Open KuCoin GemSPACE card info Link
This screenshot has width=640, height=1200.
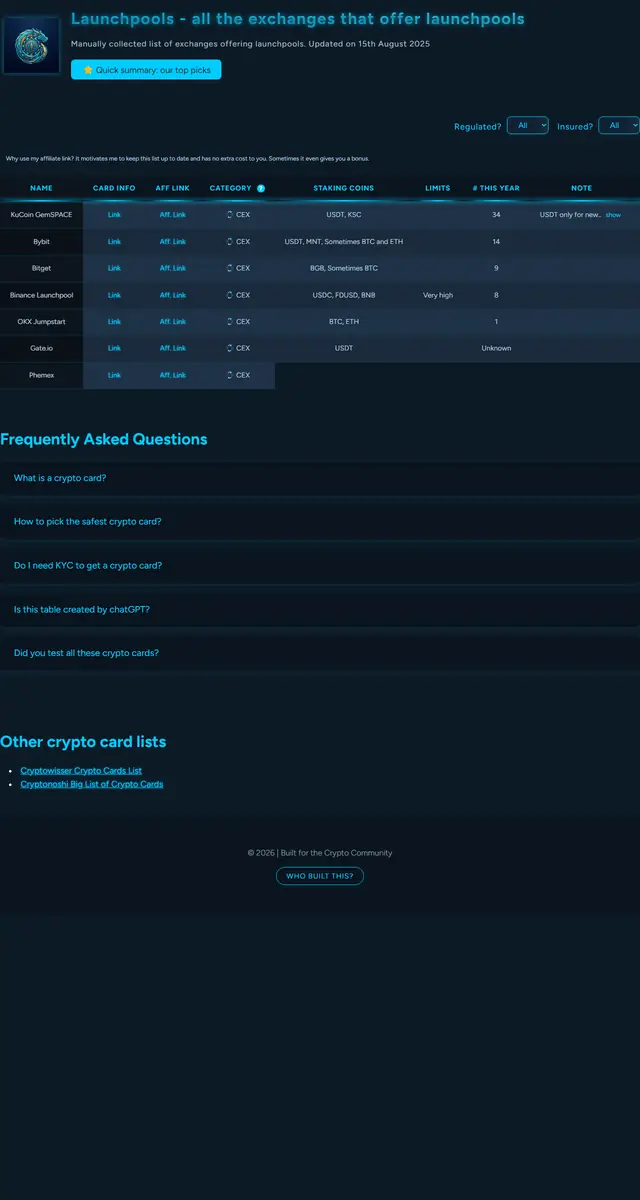pyautogui.click(x=114, y=215)
